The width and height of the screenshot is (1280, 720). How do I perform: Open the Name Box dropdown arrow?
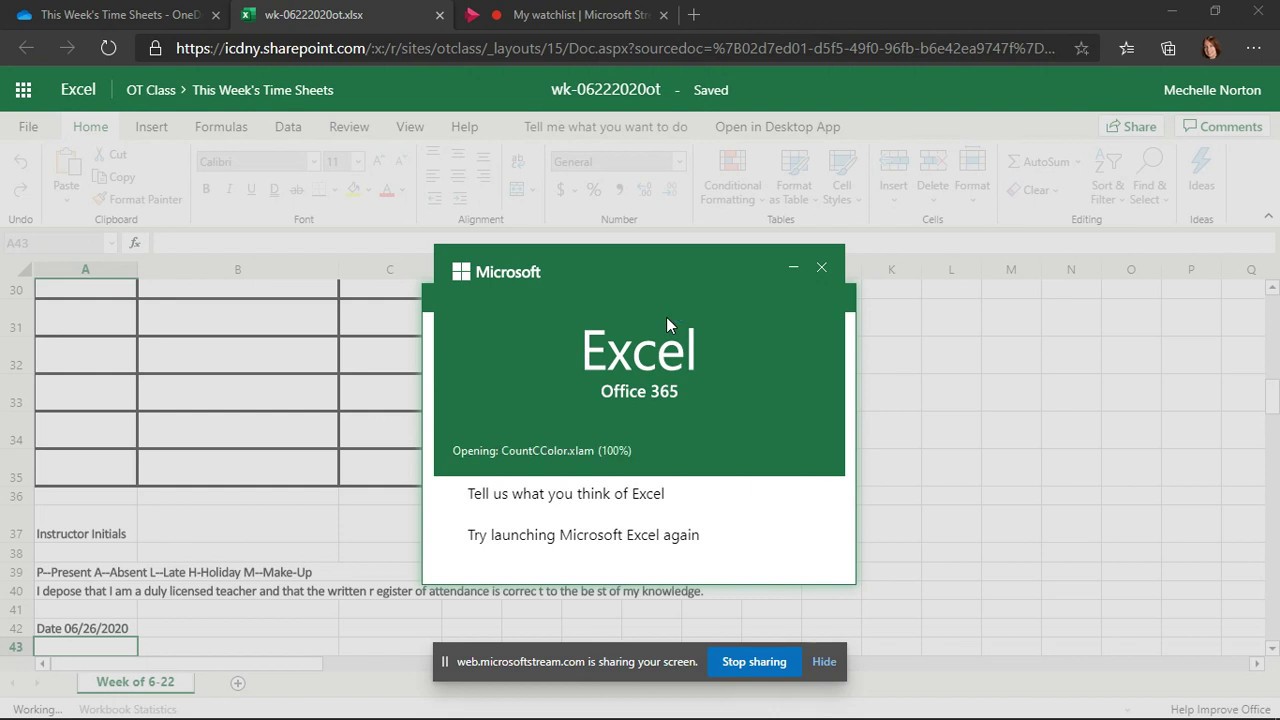pyautogui.click(x=110, y=243)
